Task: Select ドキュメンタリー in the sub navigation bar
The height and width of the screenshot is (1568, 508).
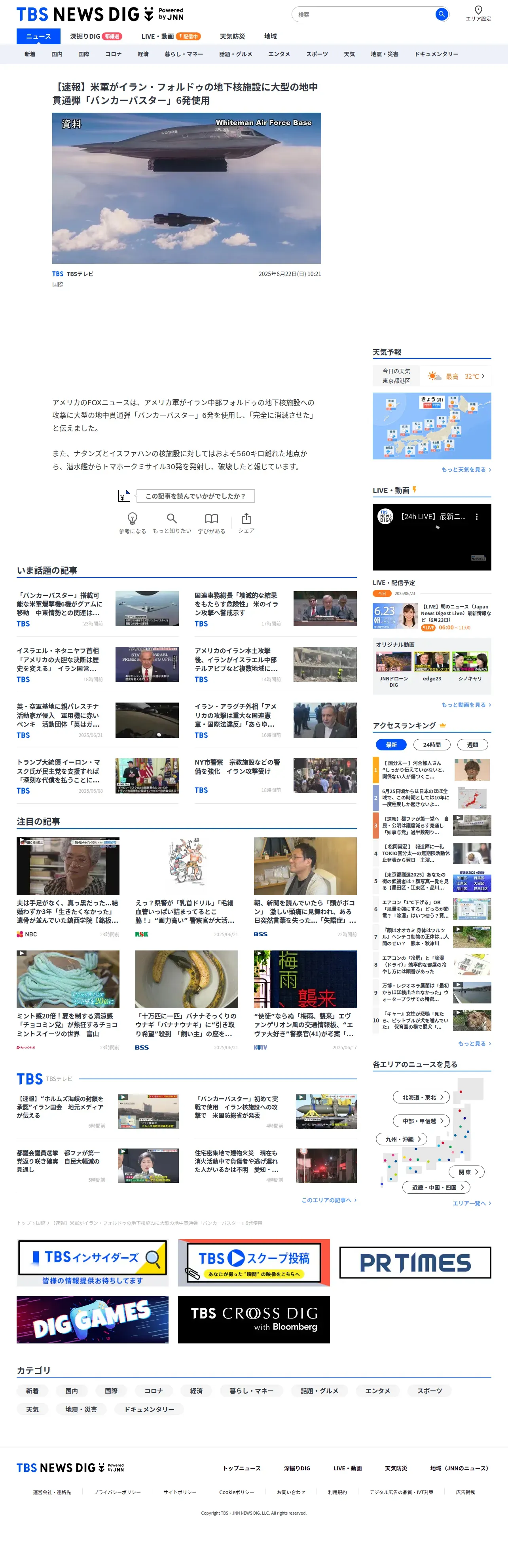Action: (x=436, y=54)
